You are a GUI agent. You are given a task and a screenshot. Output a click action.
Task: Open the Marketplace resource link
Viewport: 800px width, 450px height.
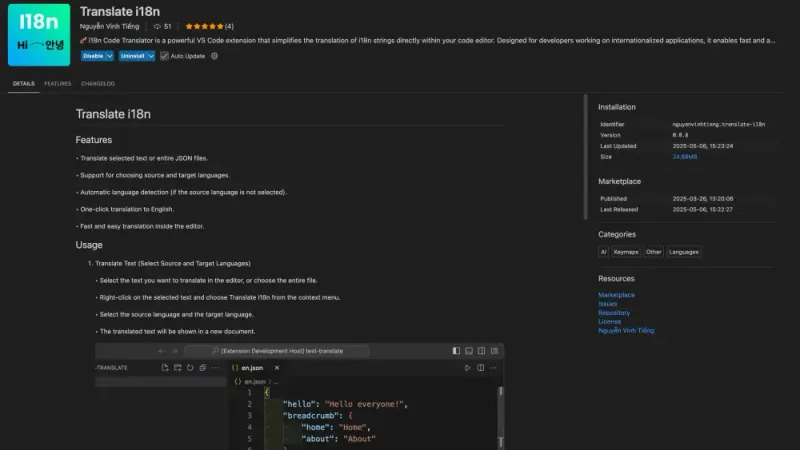[x=616, y=295]
